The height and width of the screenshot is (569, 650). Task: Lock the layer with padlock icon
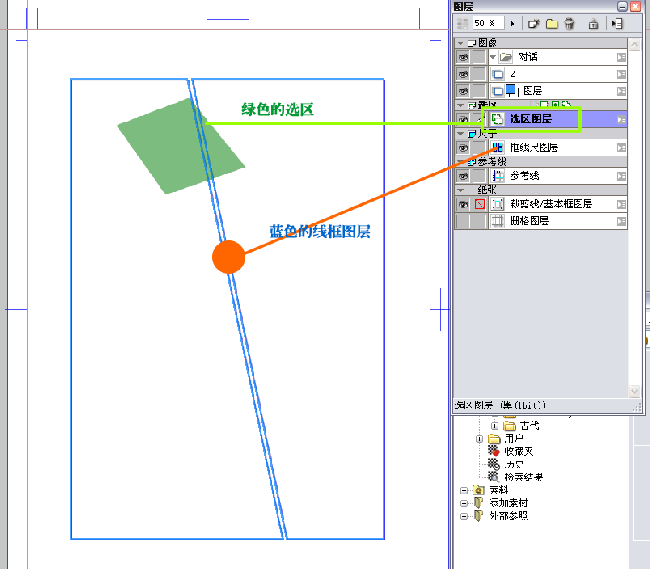593,24
